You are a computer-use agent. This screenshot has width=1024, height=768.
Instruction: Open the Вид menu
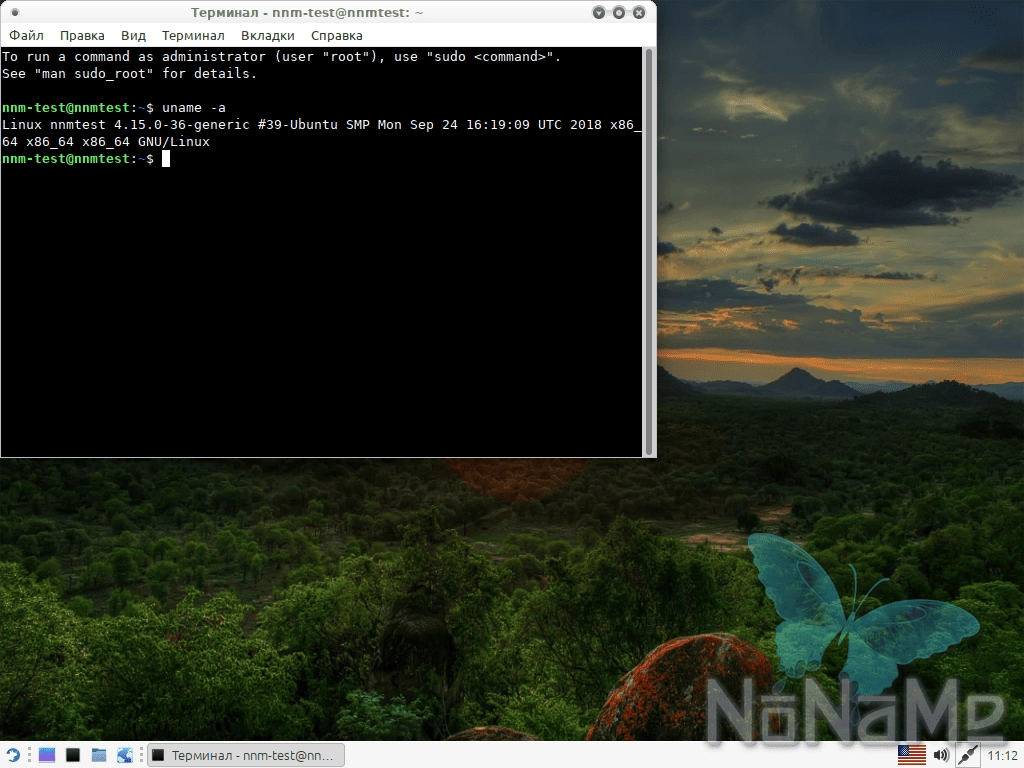click(133, 35)
